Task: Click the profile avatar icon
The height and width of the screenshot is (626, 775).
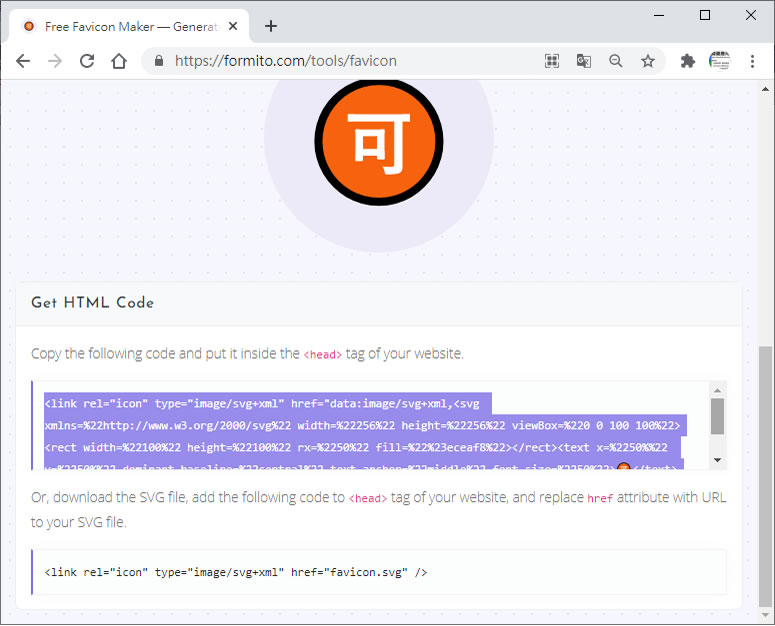Action: [x=719, y=61]
